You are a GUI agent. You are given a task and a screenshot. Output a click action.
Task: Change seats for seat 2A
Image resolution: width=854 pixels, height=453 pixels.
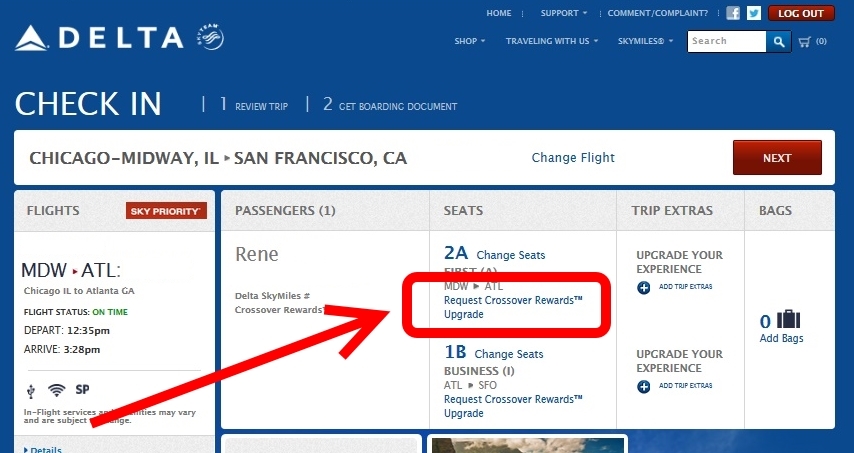click(x=510, y=255)
